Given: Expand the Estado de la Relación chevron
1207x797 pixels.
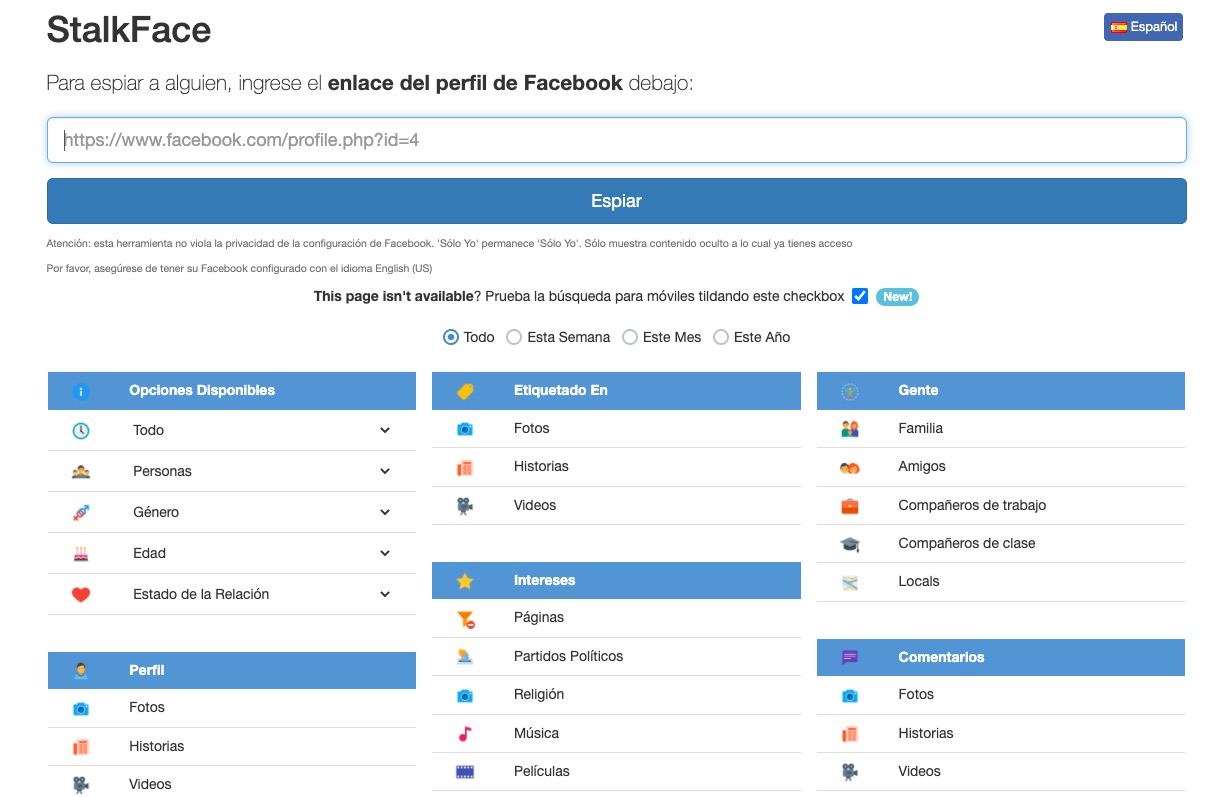Looking at the screenshot, I should pyautogui.click(x=385, y=595).
